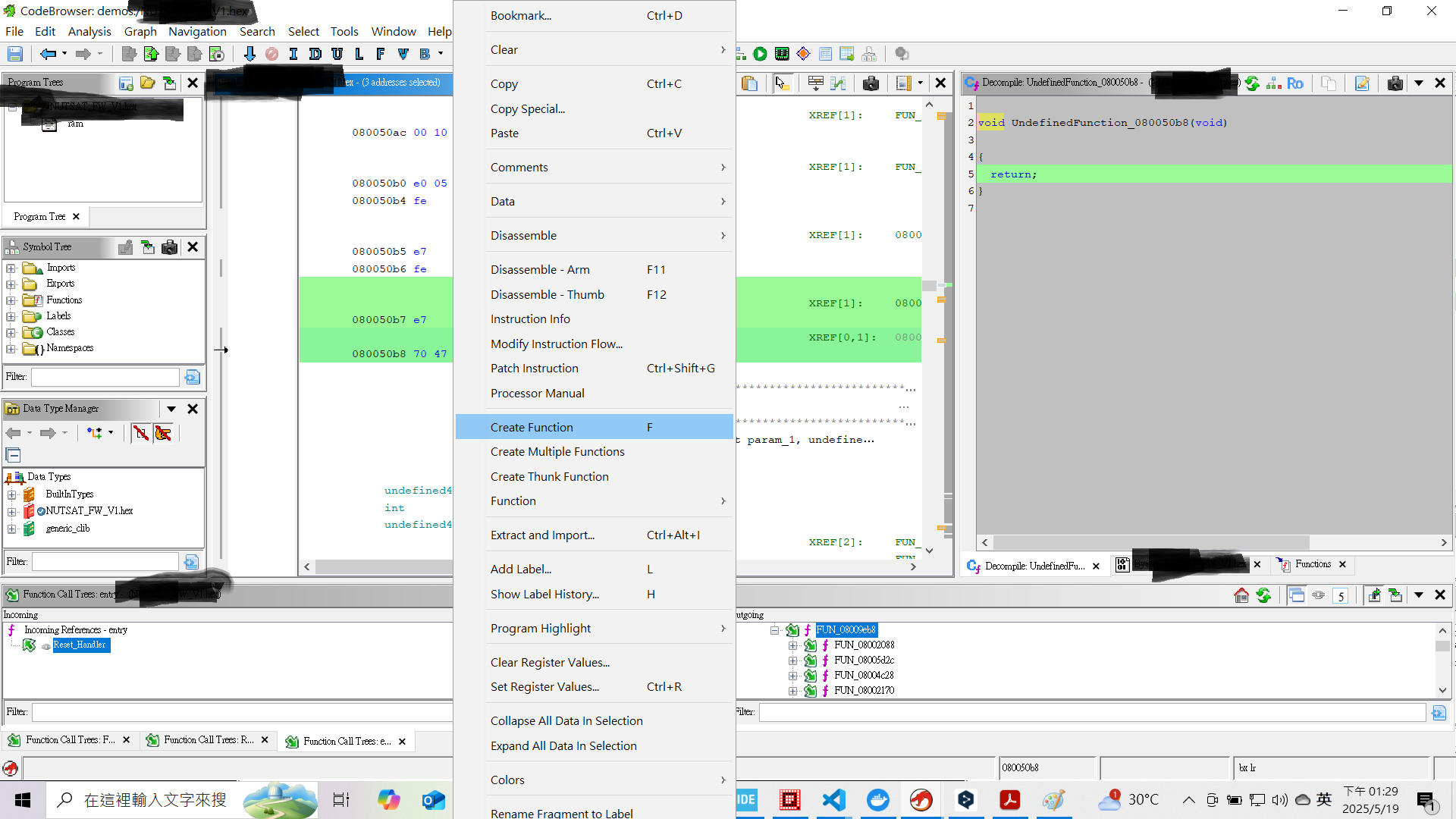
Task: Click Add Label... menu entry
Action: [x=595, y=569]
